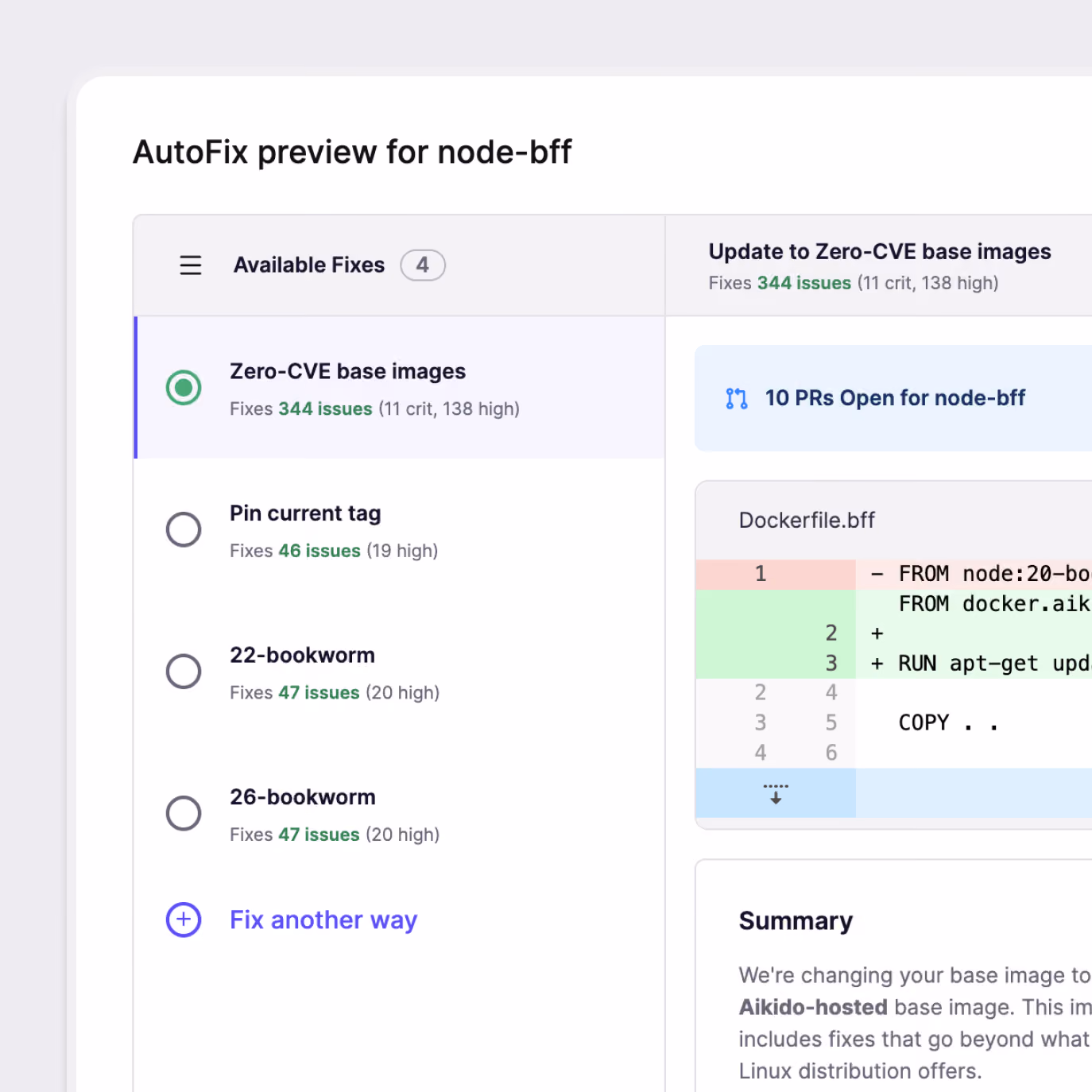
Task: Click Update to Zero-CVE base images heading
Action: (880, 252)
